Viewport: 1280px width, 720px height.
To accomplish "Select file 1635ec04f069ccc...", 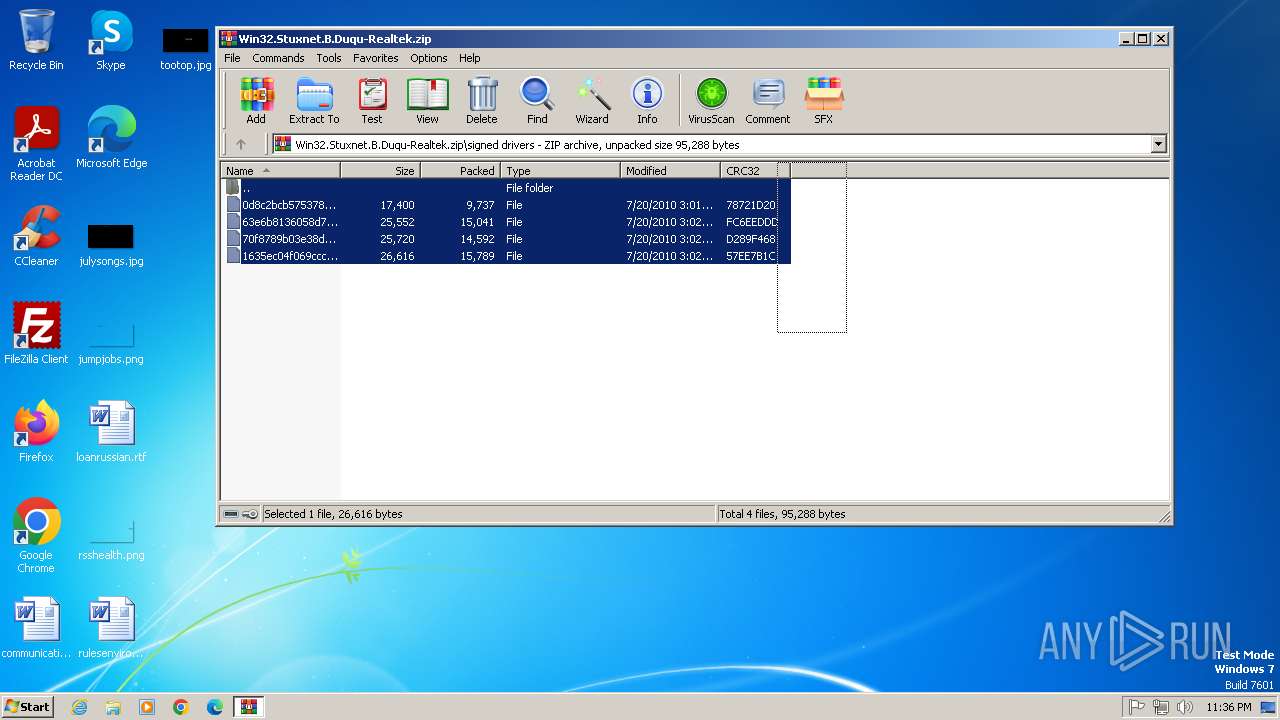I will (x=505, y=256).
